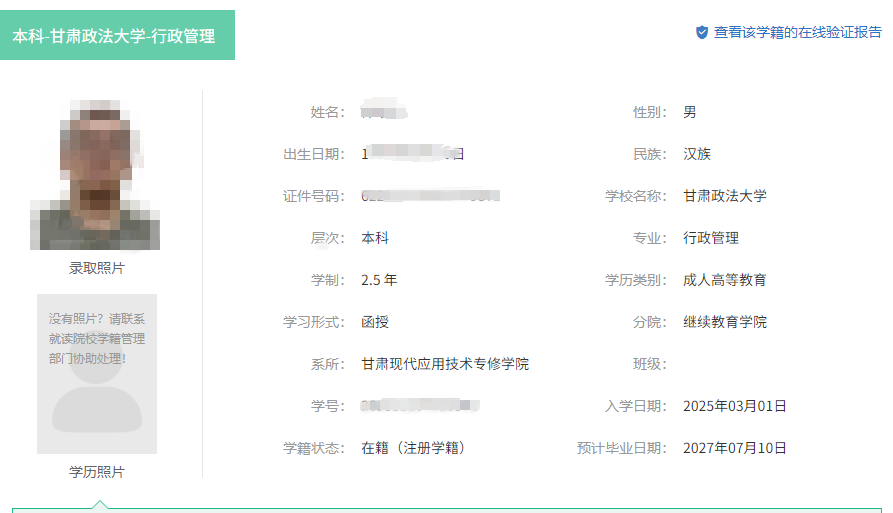The height and width of the screenshot is (513, 893).
Task: Click the status value 在籍（注册学籍）
Action: (415, 448)
